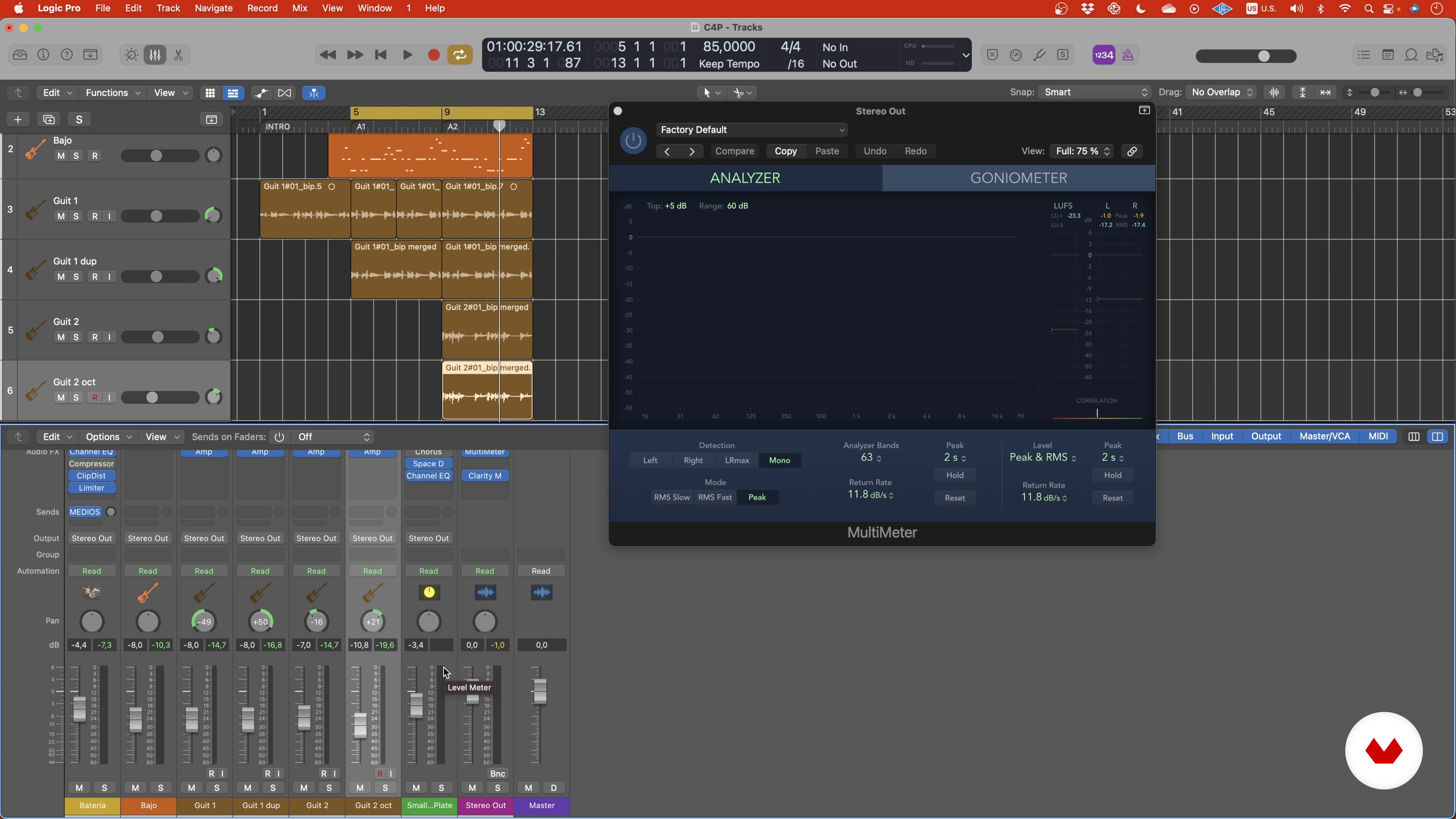Open the List Editors icon
1456x819 pixels.
click(x=1364, y=55)
